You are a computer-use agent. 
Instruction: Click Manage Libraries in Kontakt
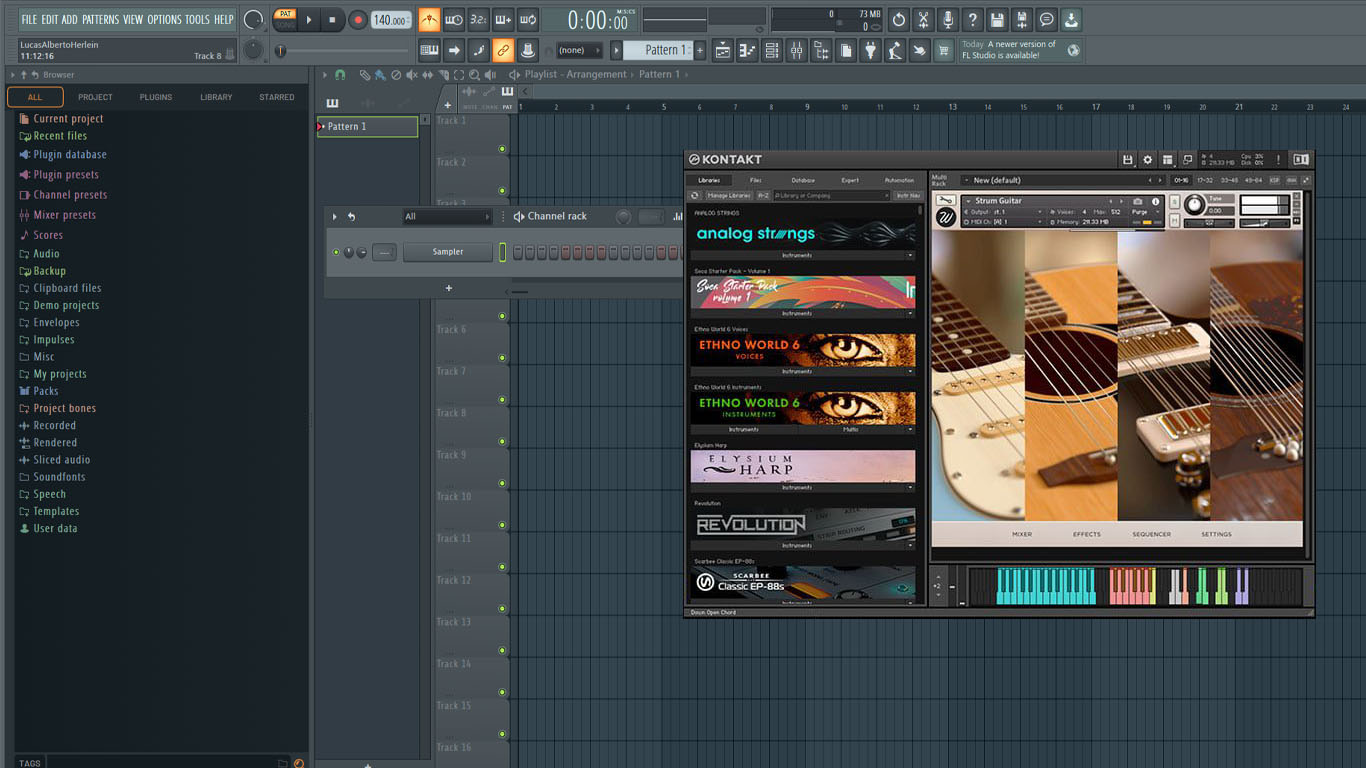click(x=728, y=196)
